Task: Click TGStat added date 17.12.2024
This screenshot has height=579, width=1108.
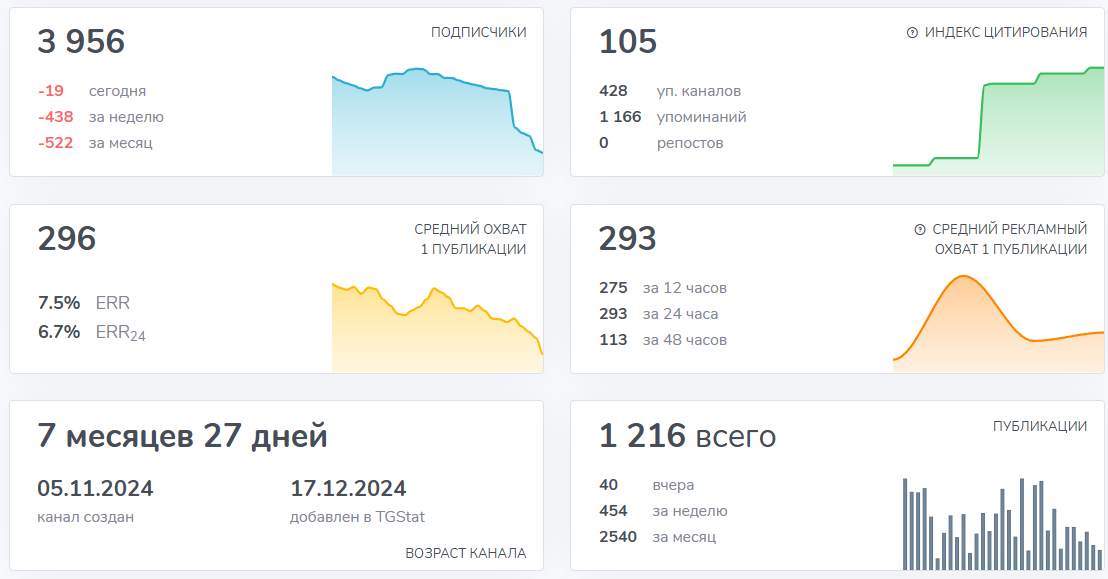Action: point(348,489)
